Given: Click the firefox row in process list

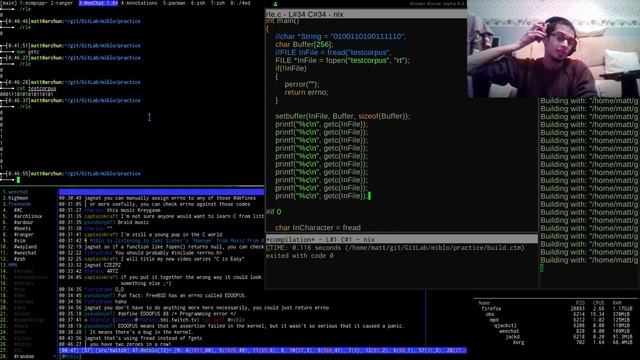Looking at the screenshot, I should (557, 309).
